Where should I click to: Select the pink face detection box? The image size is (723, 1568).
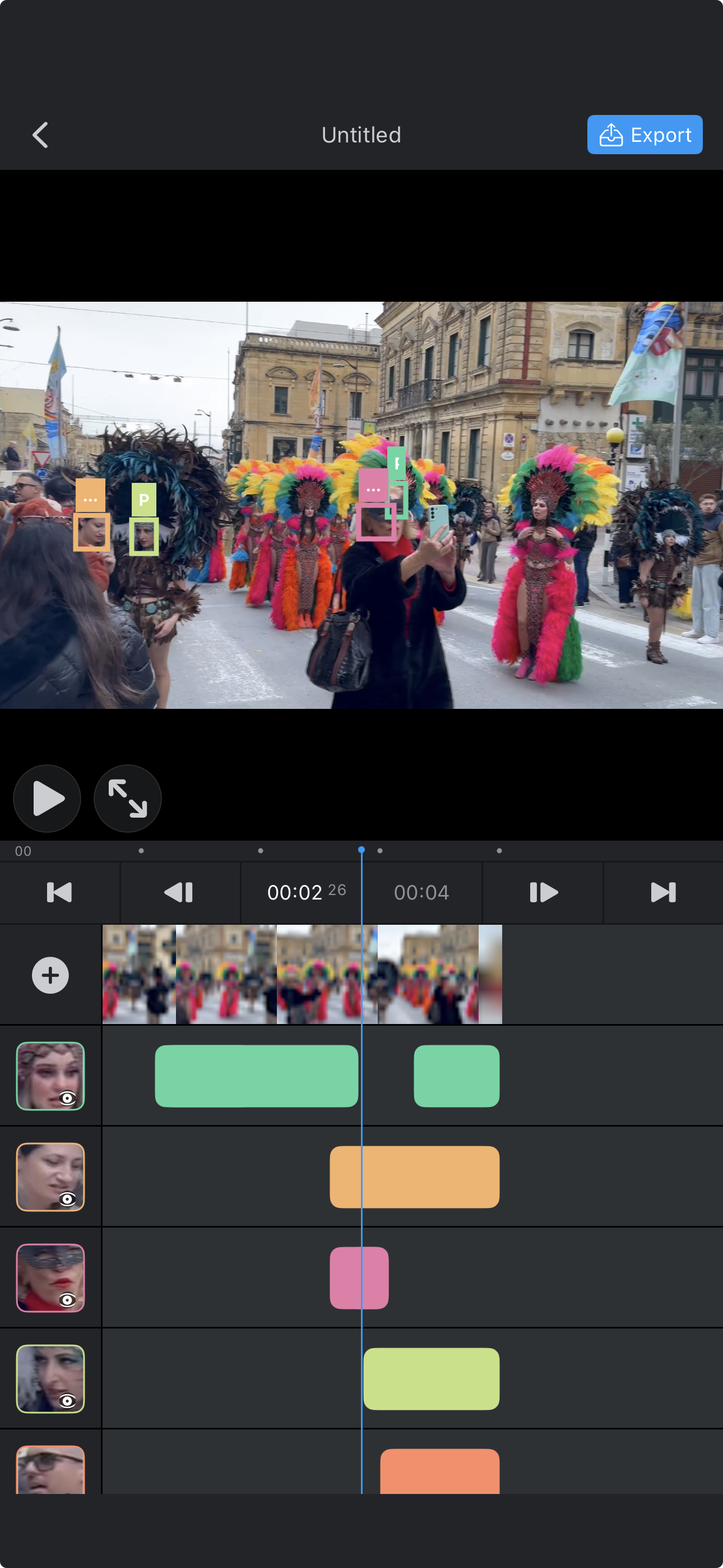point(376,522)
